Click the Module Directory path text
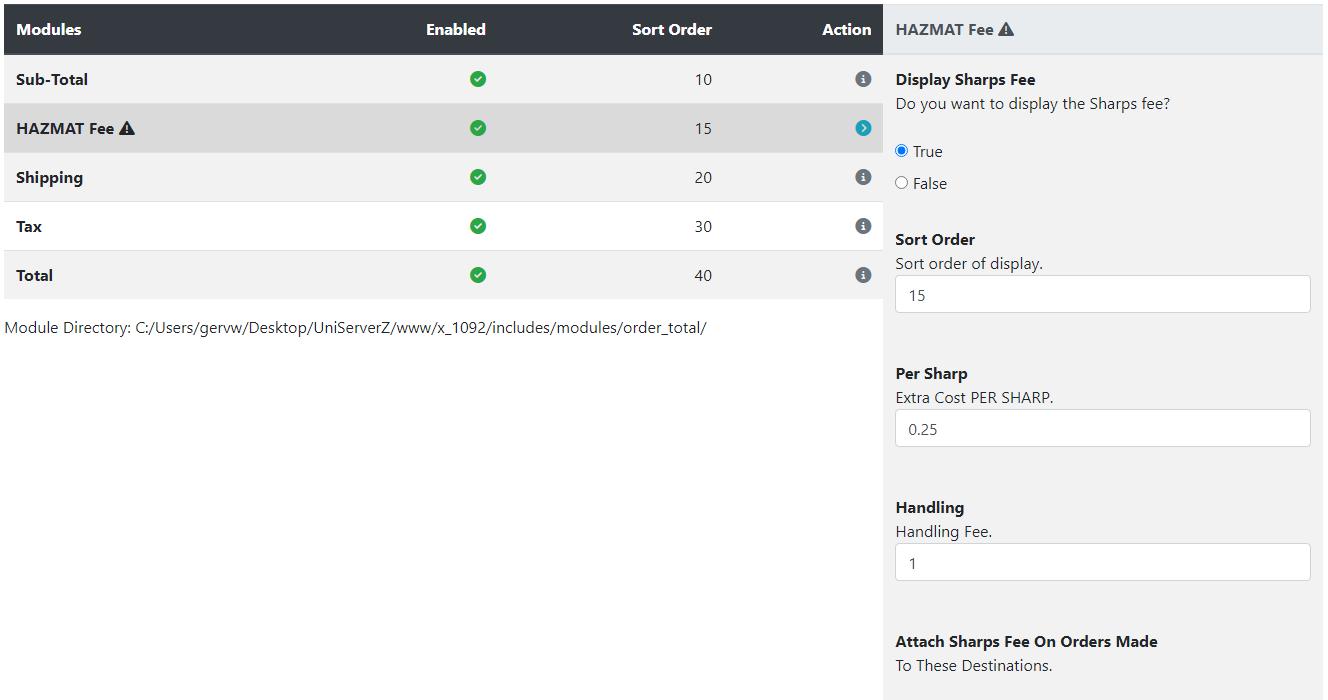This screenshot has height=700, width=1328. point(355,328)
